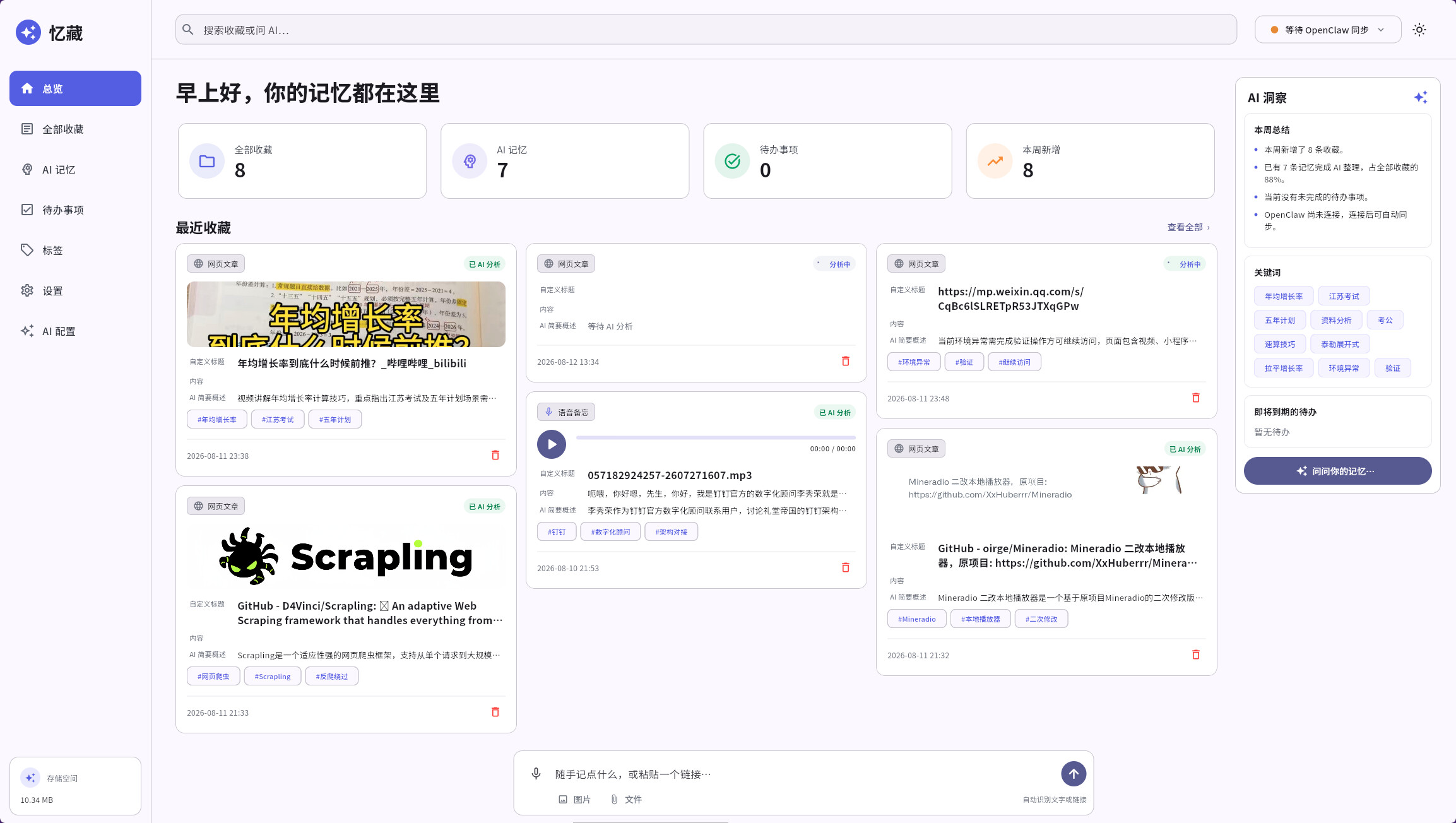The image size is (1456, 823).
Task: Click the microphone icon in input bar
Action: [x=536, y=774]
